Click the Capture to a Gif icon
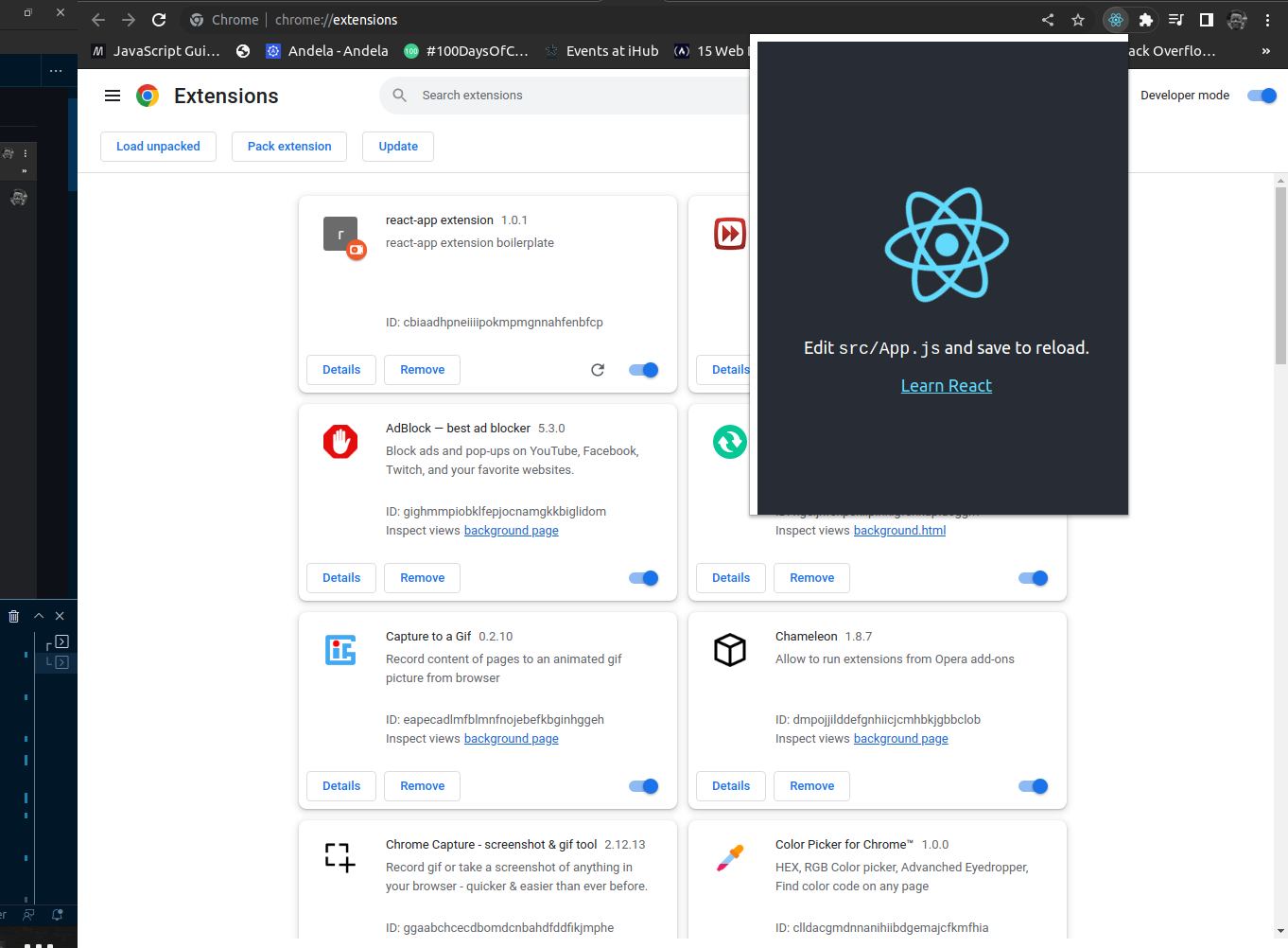Viewport: 1288px width, 948px height. [x=340, y=650]
